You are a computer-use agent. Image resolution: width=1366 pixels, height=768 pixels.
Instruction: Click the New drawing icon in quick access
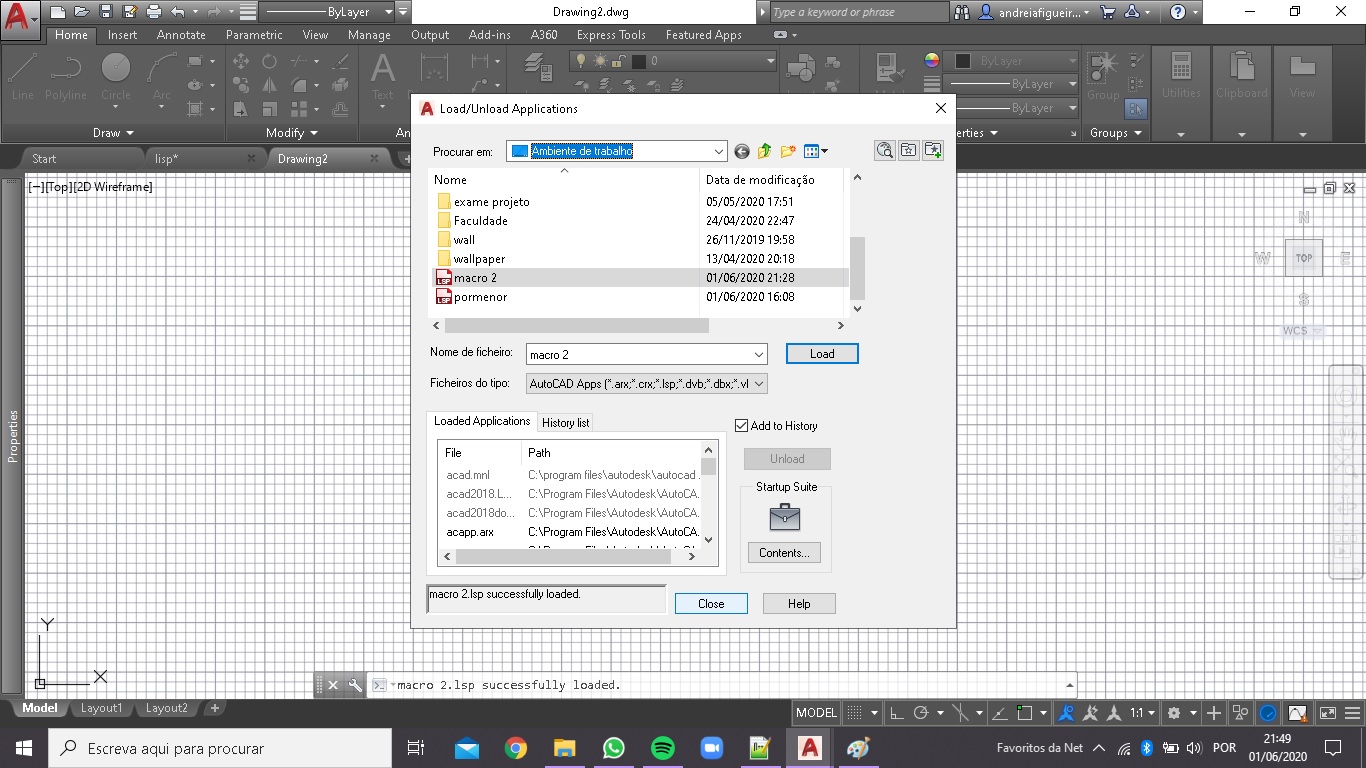[x=57, y=12]
